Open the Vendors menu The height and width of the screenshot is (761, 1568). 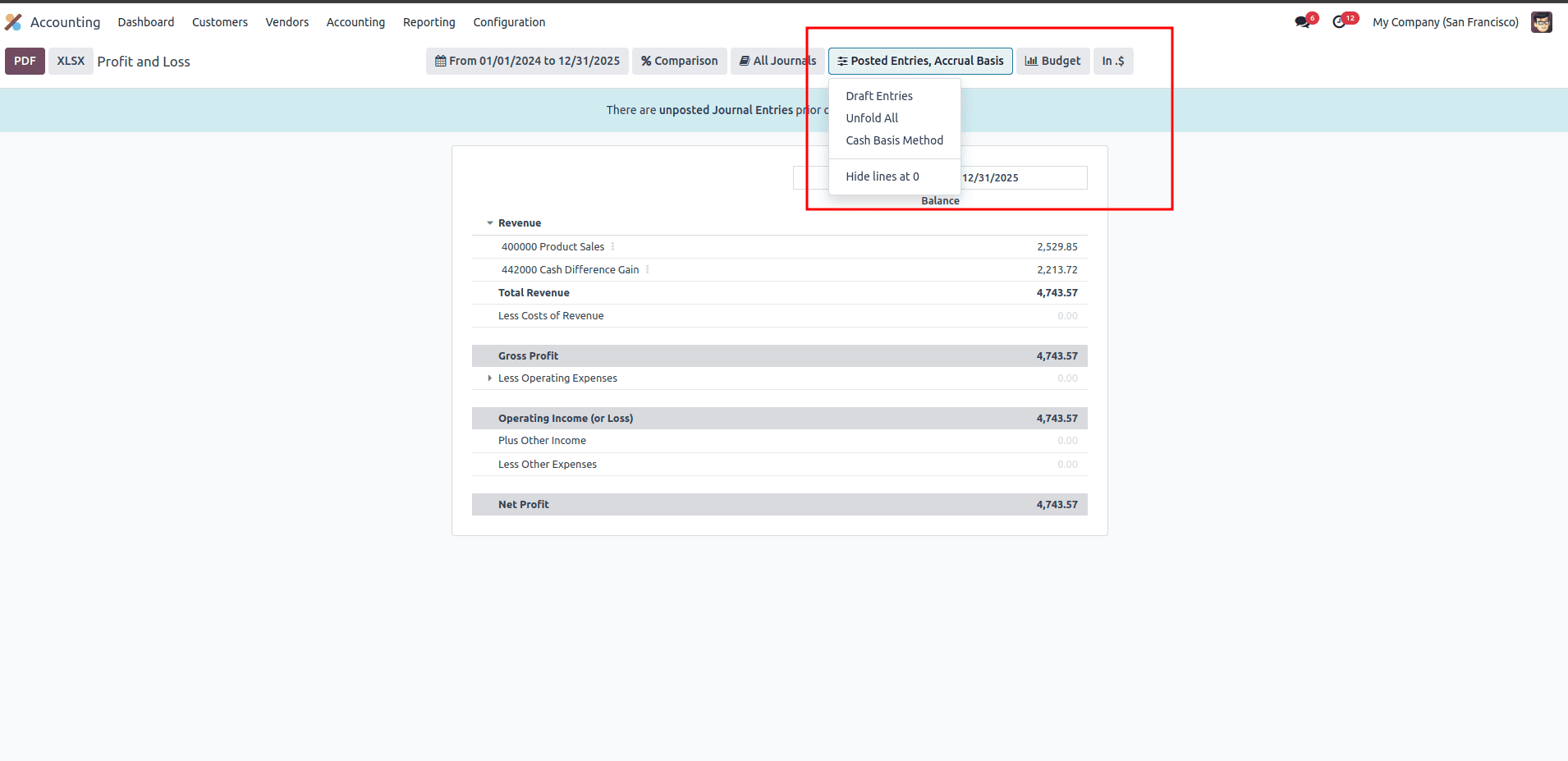[x=287, y=22]
